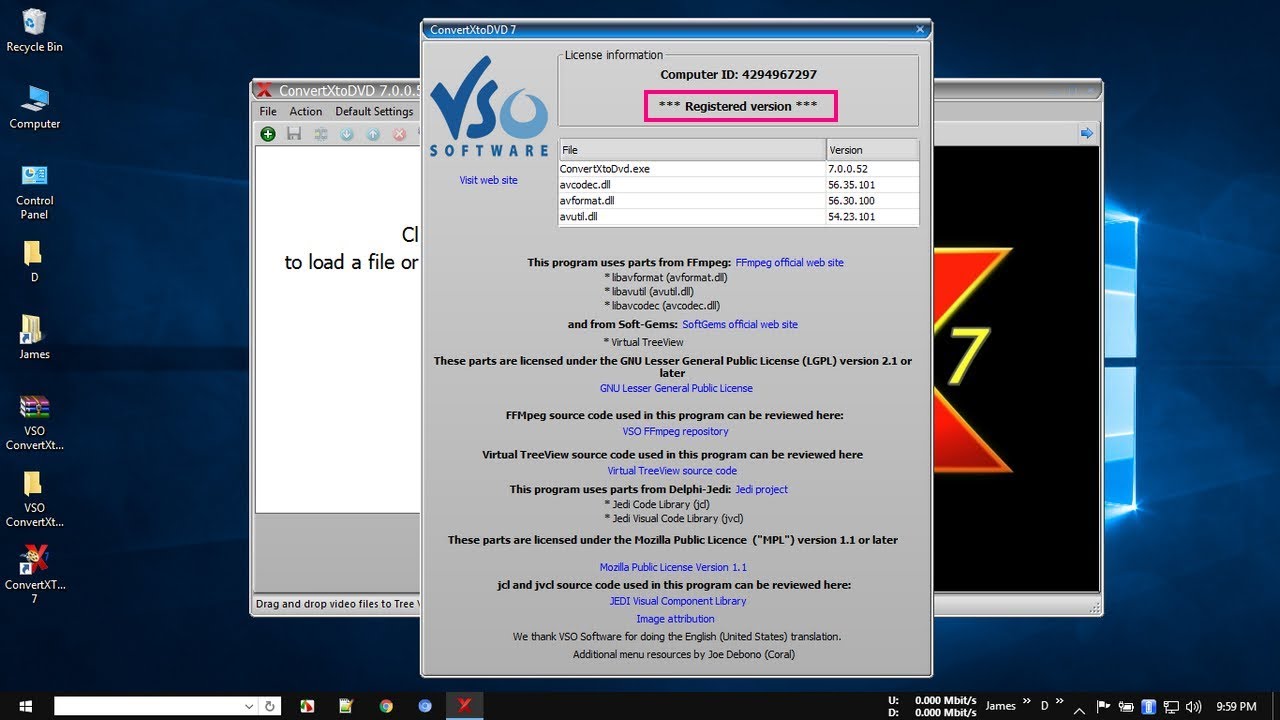Click the volume speaker tray icon
The height and width of the screenshot is (720, 1280).
(1194, 706)
